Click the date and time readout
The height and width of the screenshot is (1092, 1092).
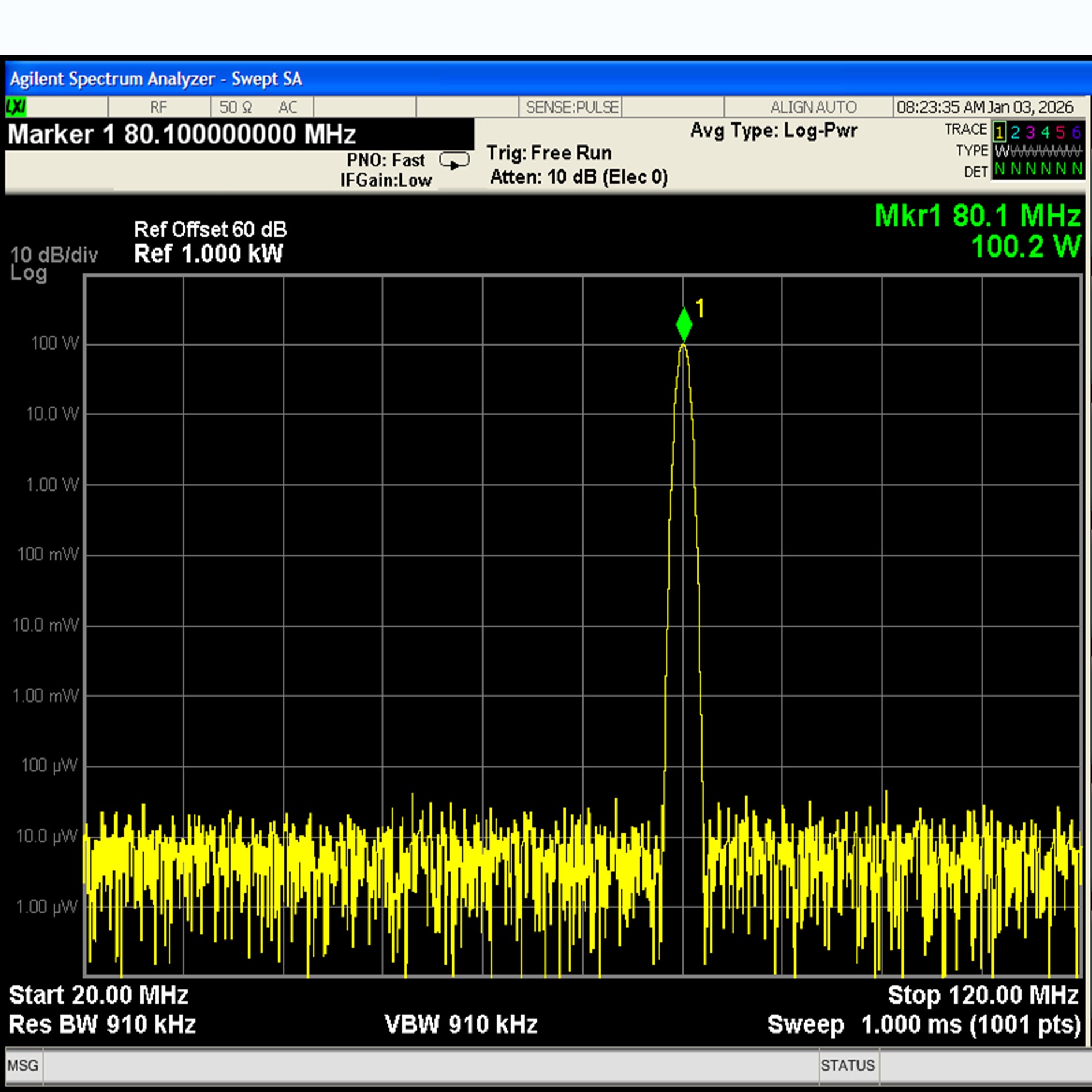[985, 107]
